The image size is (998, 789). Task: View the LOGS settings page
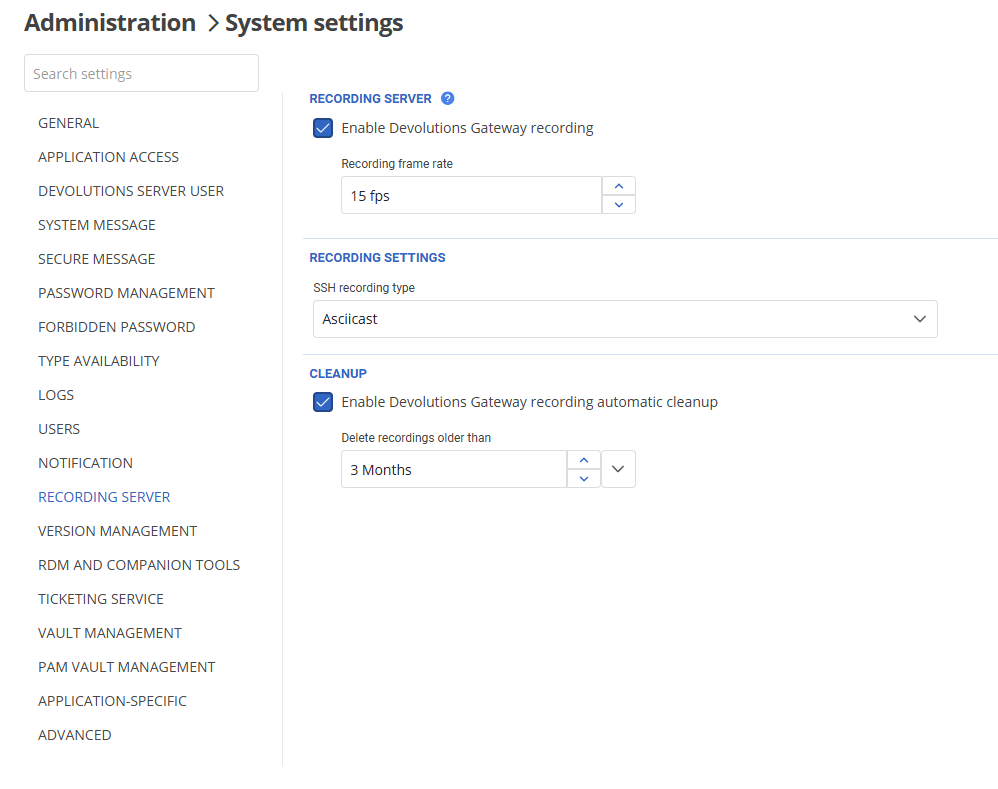[x=56, y=394]
